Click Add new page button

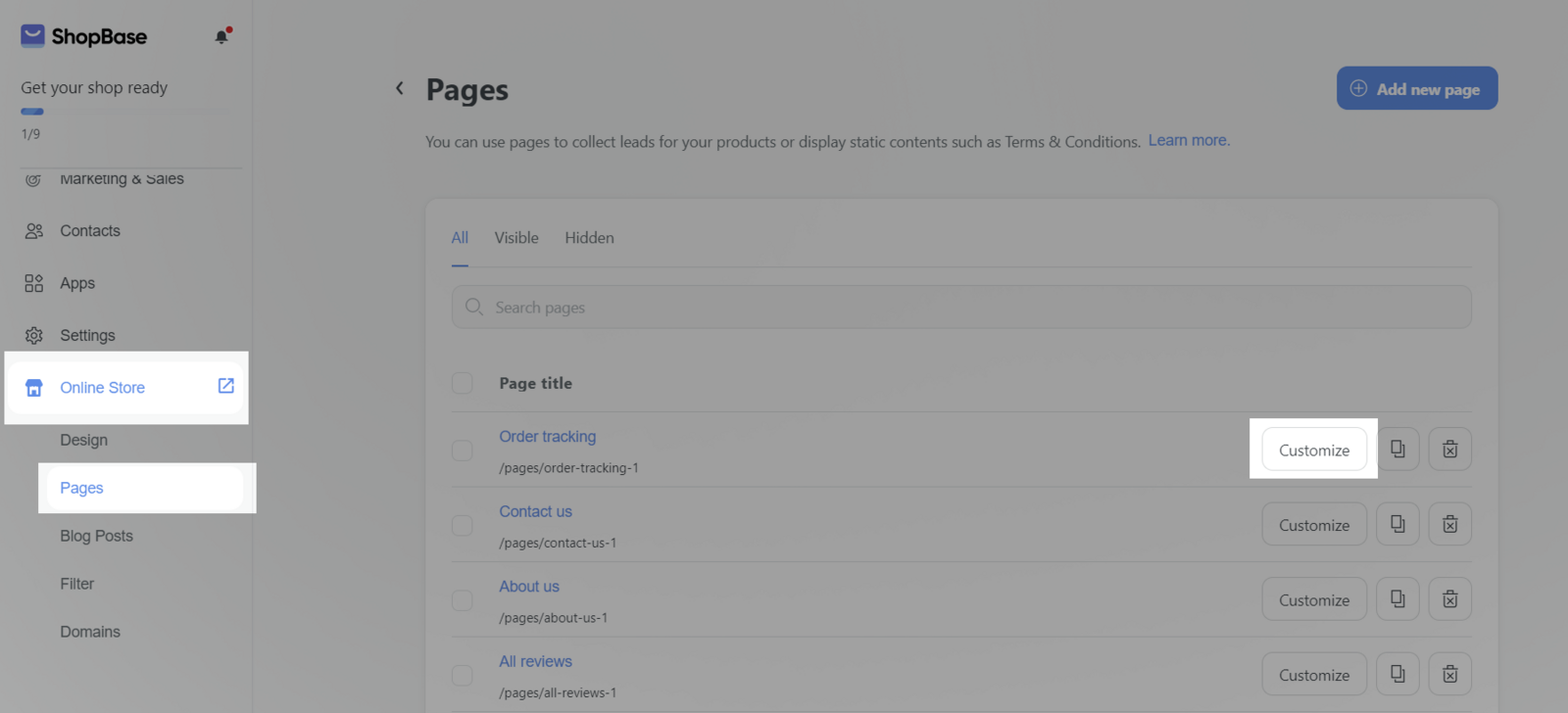(1417, 88)
